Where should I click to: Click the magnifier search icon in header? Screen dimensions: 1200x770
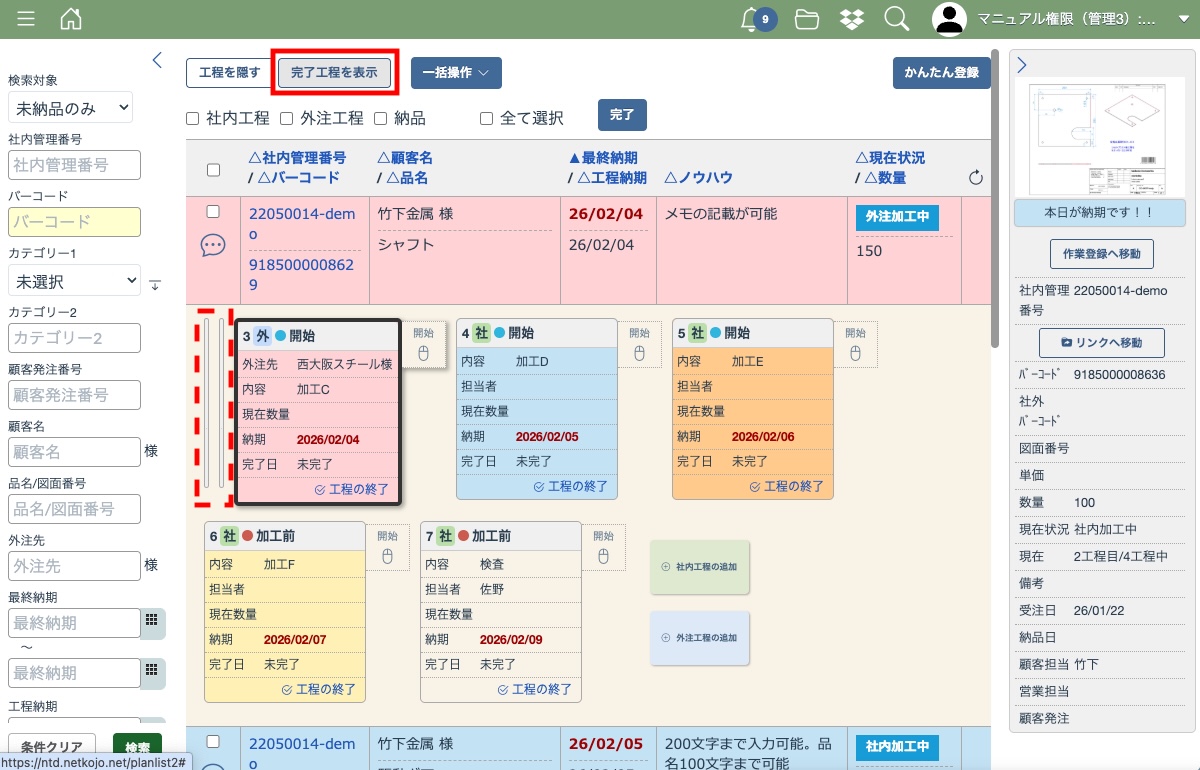pos(896,19)
